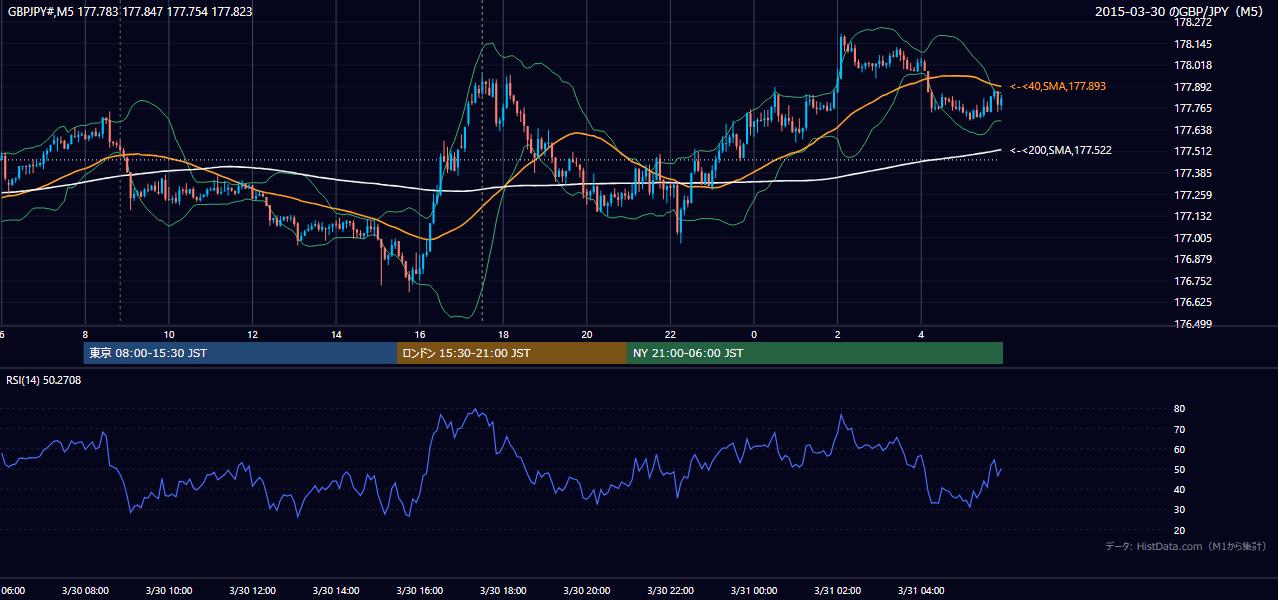1278x600 pixels.
Task: Click bottom time axis label 3/30 22:00
Action: 670,591
